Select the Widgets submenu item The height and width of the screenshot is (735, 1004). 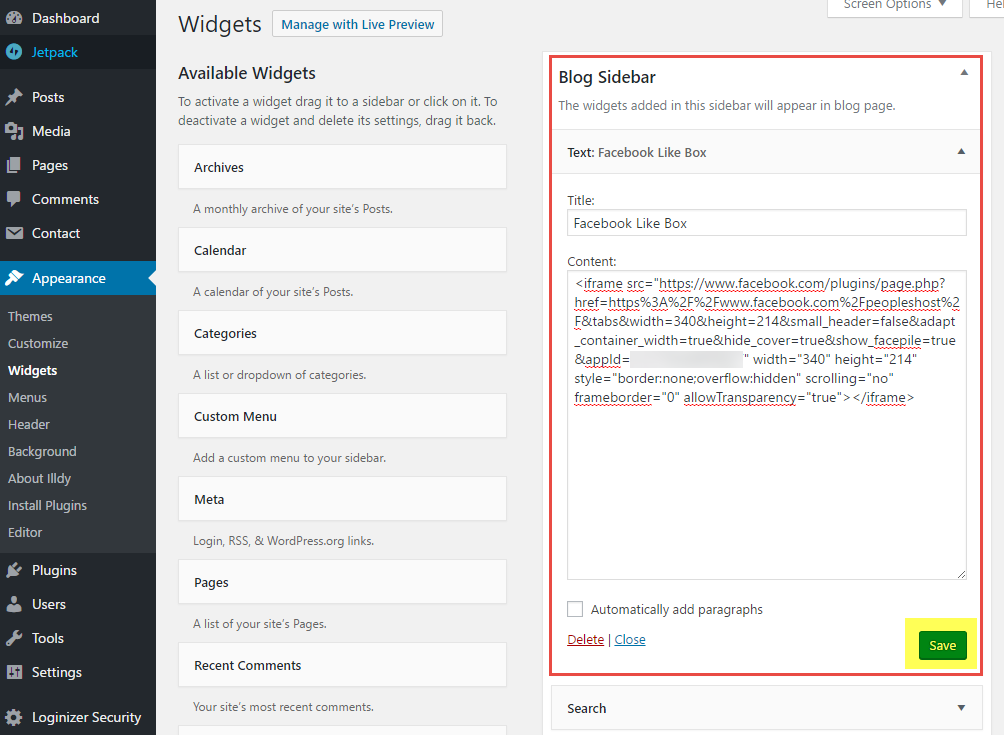click(33, 370)
